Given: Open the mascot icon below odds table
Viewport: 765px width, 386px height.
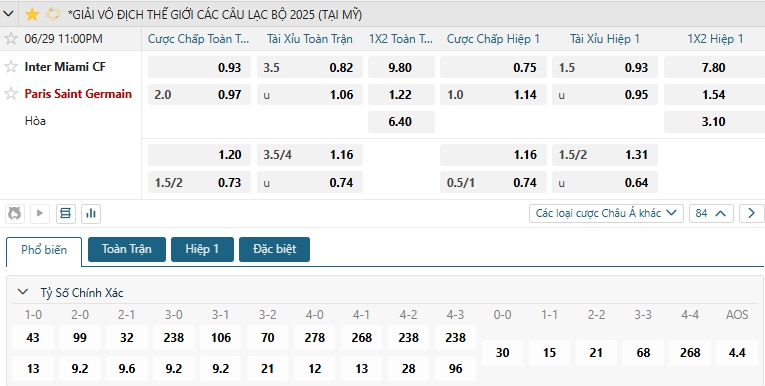Looking at the screenshot, I should [15, 213].
